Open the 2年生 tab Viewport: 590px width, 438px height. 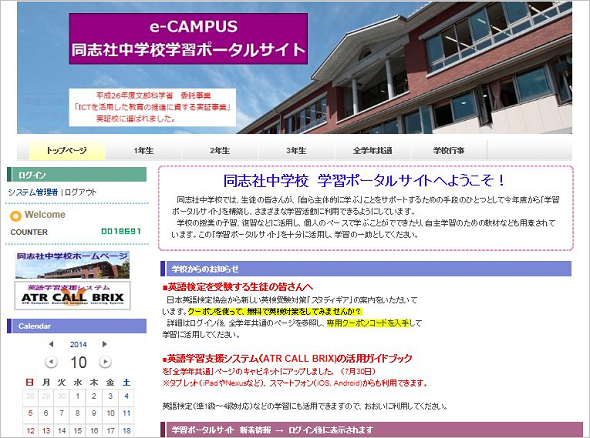click(x=220, y=151)
